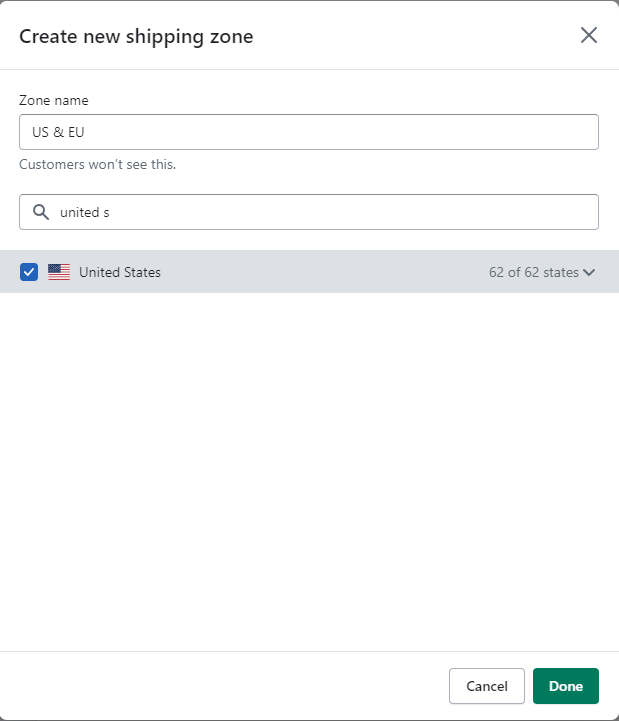619x721 pixels.
Task: Open the '62 of 62 states' dropdown
Action: (542, 272)
